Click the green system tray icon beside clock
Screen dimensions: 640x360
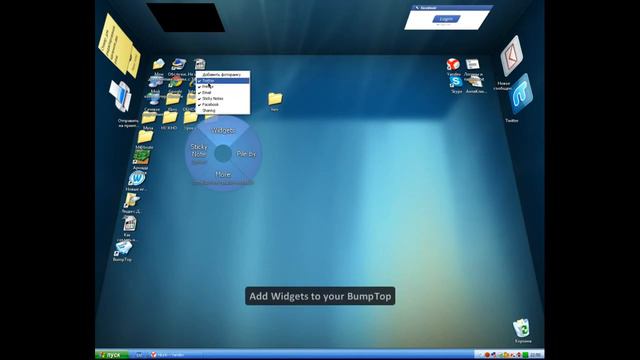525,355
